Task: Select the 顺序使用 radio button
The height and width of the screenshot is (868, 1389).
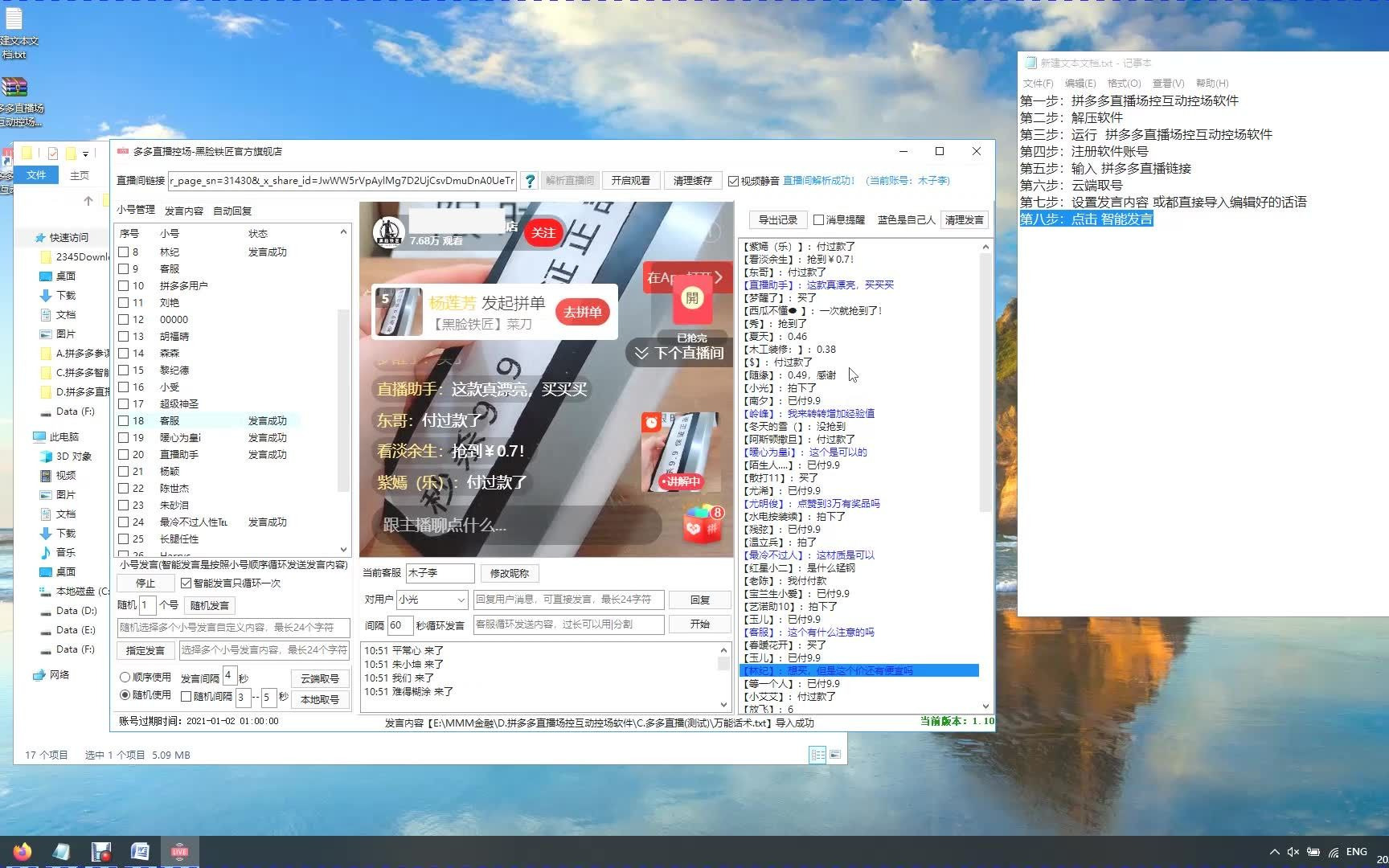Action: tap(125, 677)
